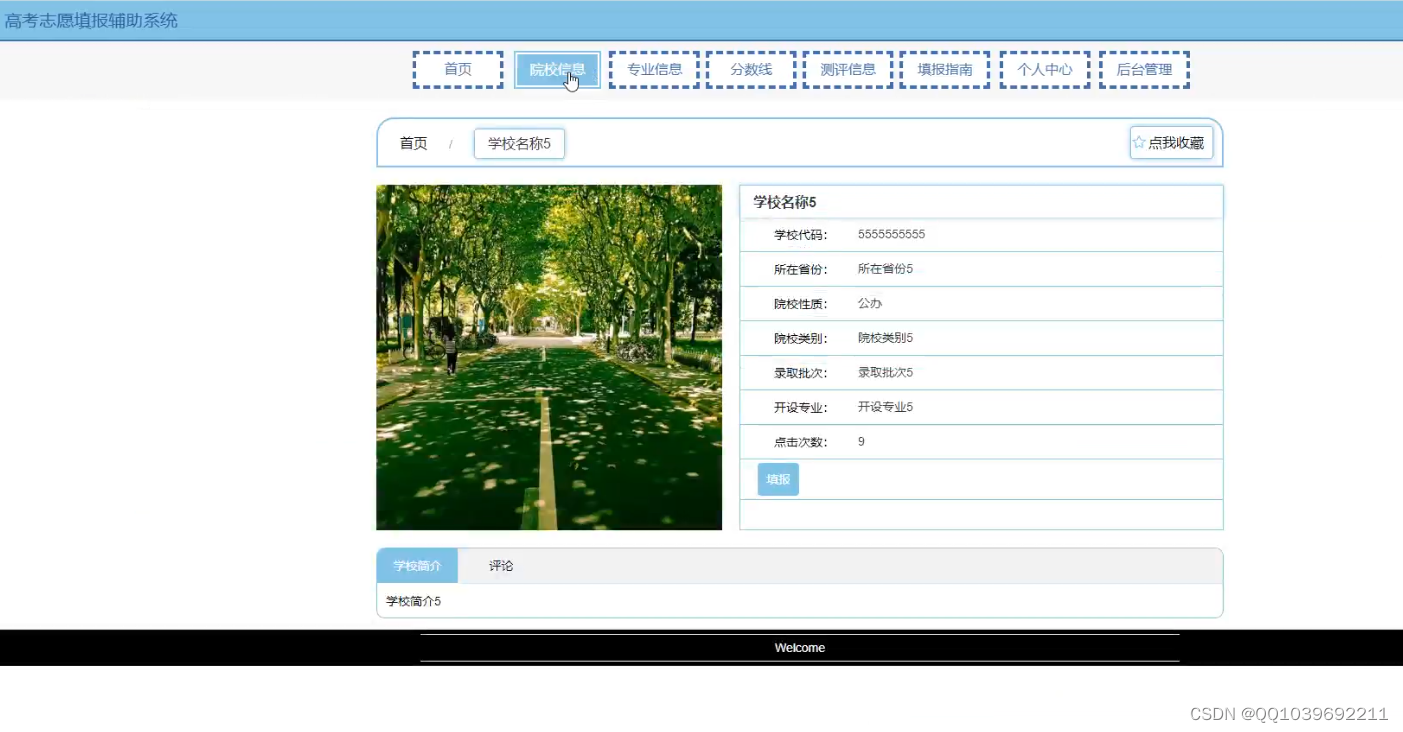Click the click count value 9
Screen dimensions: 1403x732
(x=861, y=441)
